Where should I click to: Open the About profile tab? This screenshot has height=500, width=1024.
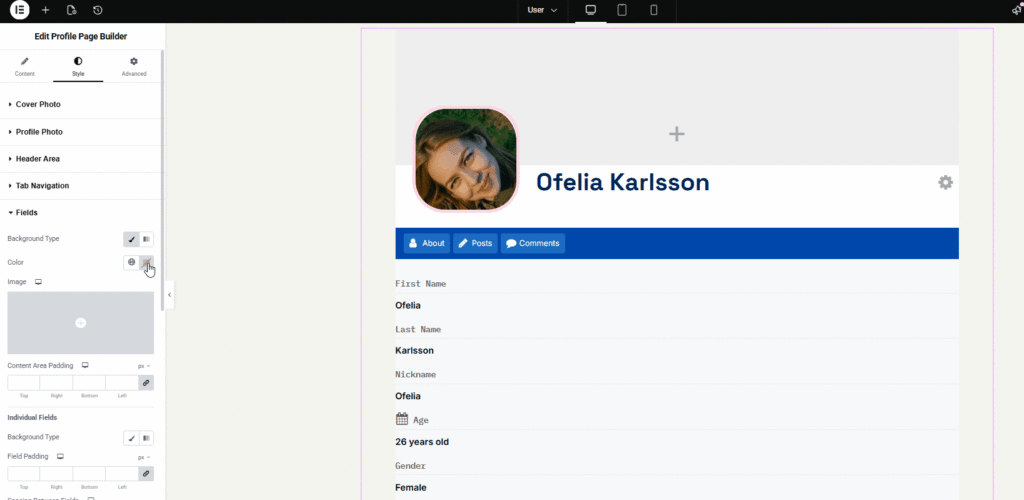coord(426,243)
